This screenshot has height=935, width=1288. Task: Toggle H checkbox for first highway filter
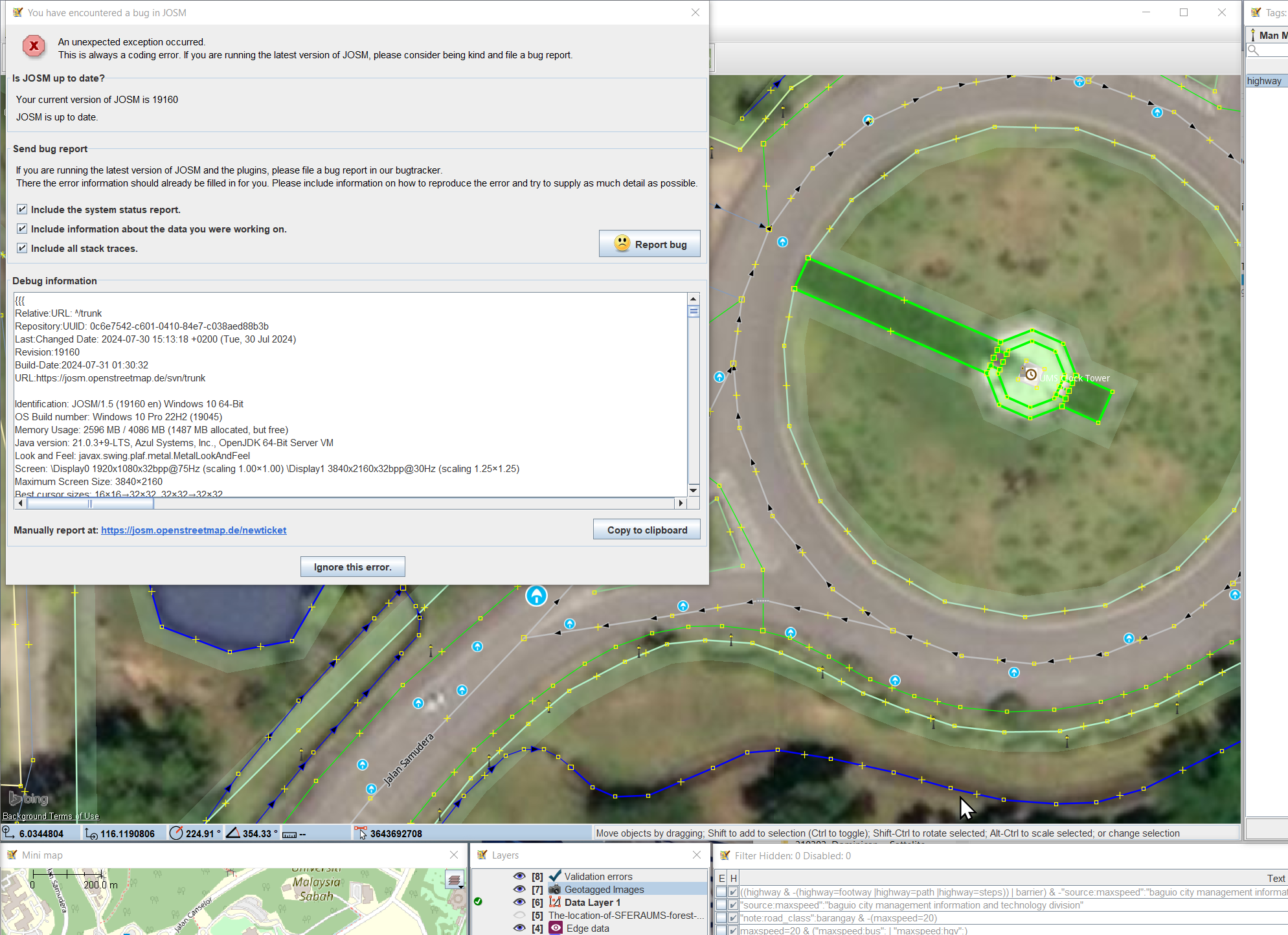(x=733, y=892)
